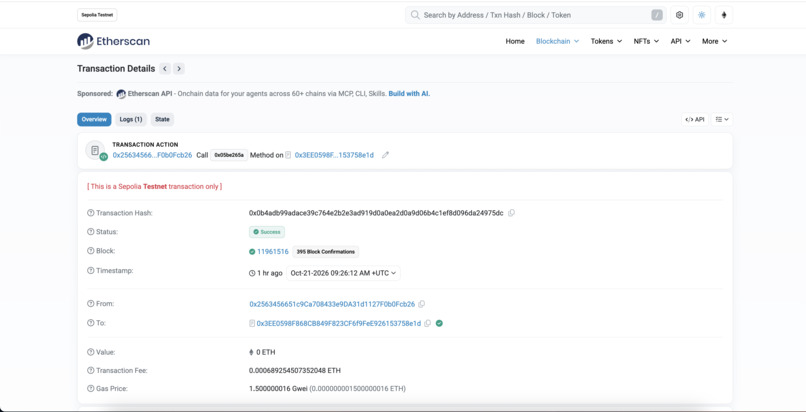Image resolution: width=806 pixels, height=412 pixels.
Task: Go to the Home page
Action: 515,41
